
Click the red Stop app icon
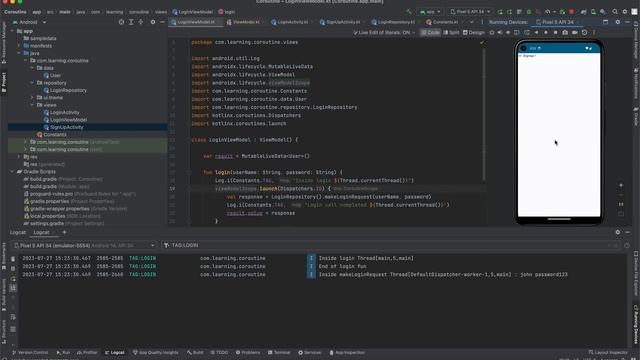coord(571,12)
